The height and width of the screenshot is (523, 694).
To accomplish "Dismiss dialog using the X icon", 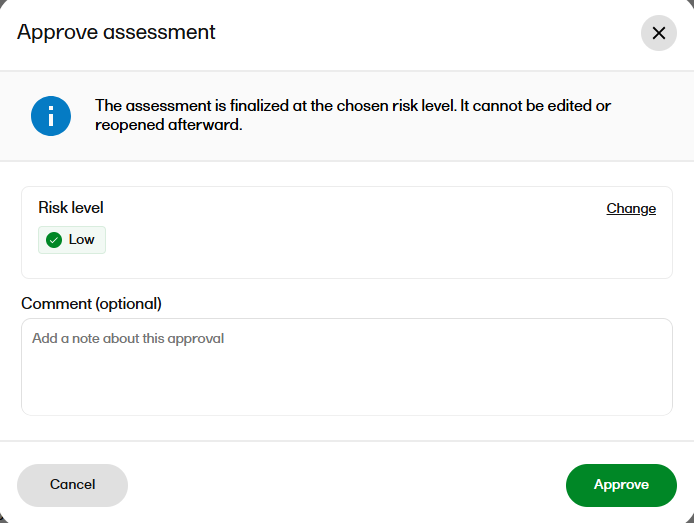I will [659, 33].
